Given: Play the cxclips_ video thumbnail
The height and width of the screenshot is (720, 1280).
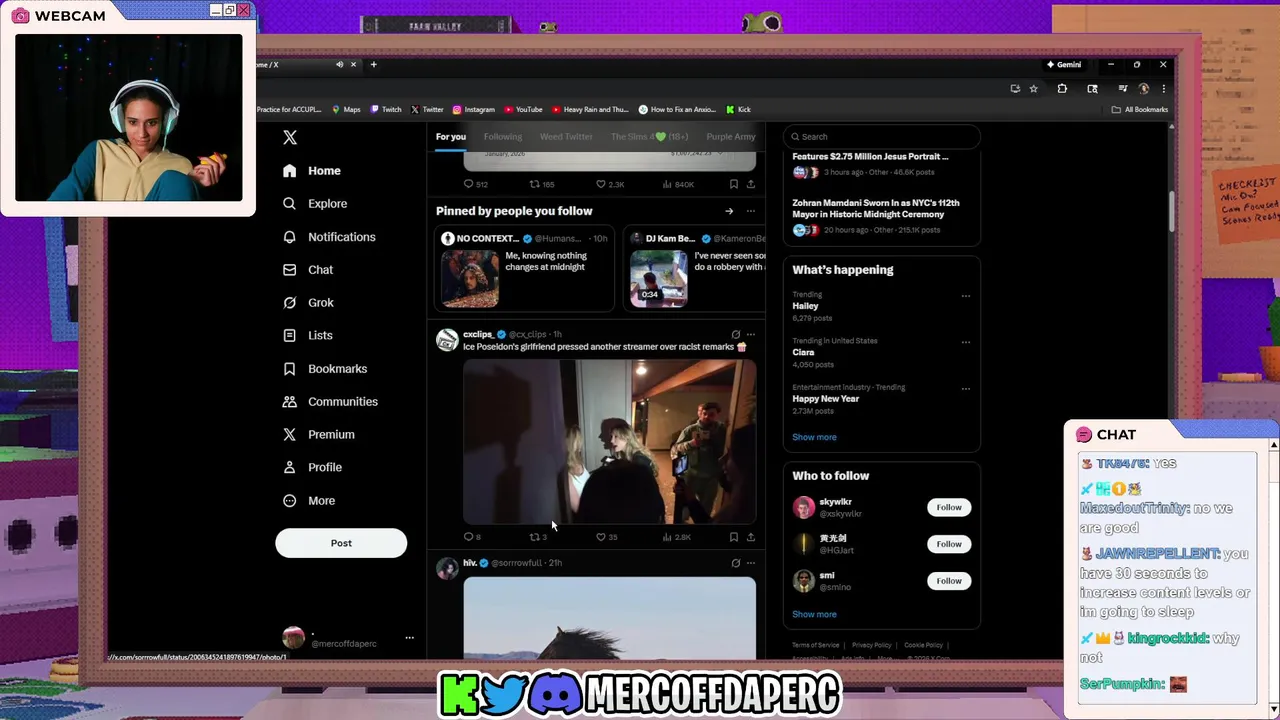Looking at the screenshot, I should pos(609,441).
